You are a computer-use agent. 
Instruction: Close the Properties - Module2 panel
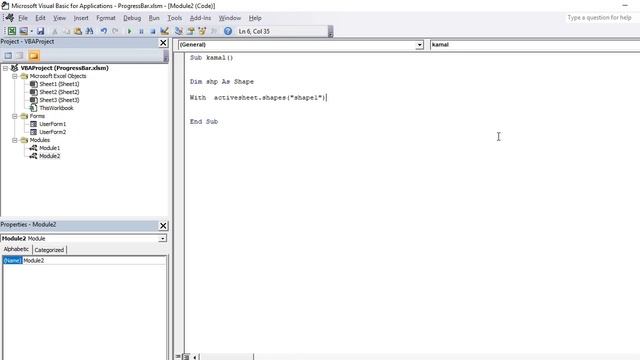163,226
